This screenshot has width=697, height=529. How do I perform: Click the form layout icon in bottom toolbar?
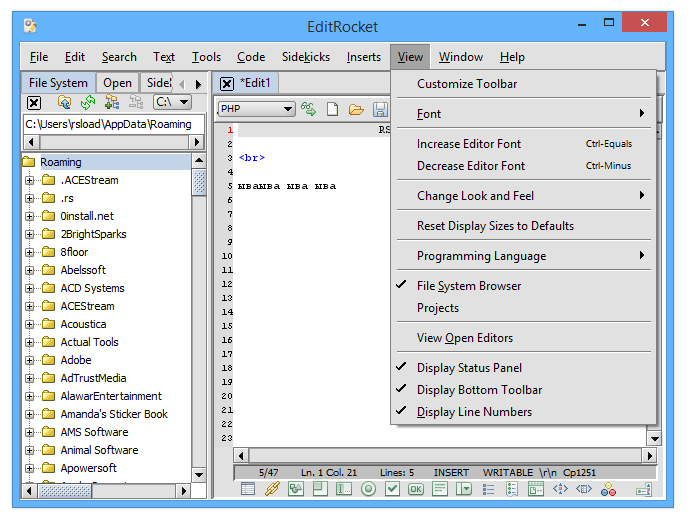(536, 489)
